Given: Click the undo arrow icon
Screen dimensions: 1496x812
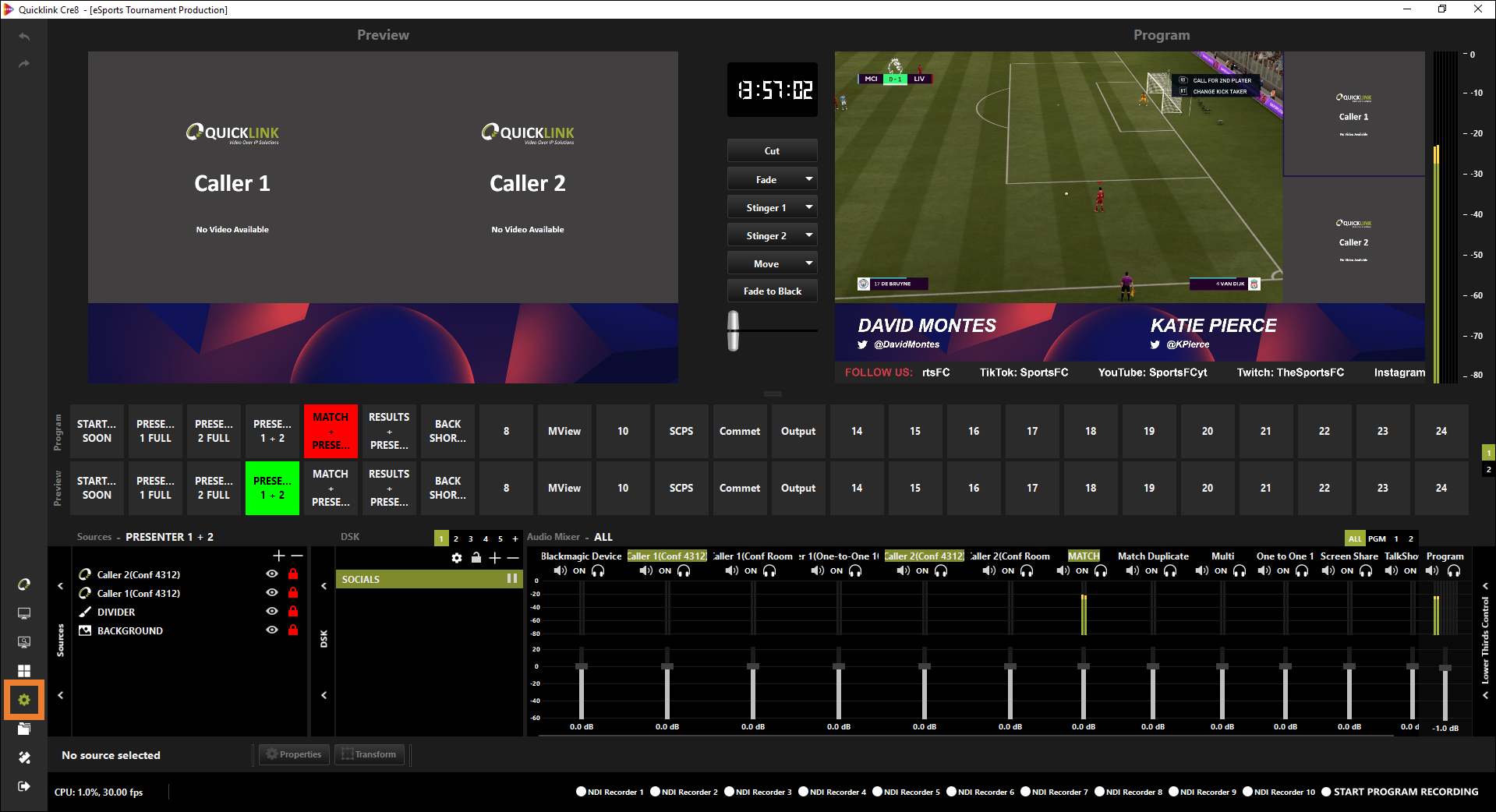Looking at the screenshot, I should click(x=24, y=37).
